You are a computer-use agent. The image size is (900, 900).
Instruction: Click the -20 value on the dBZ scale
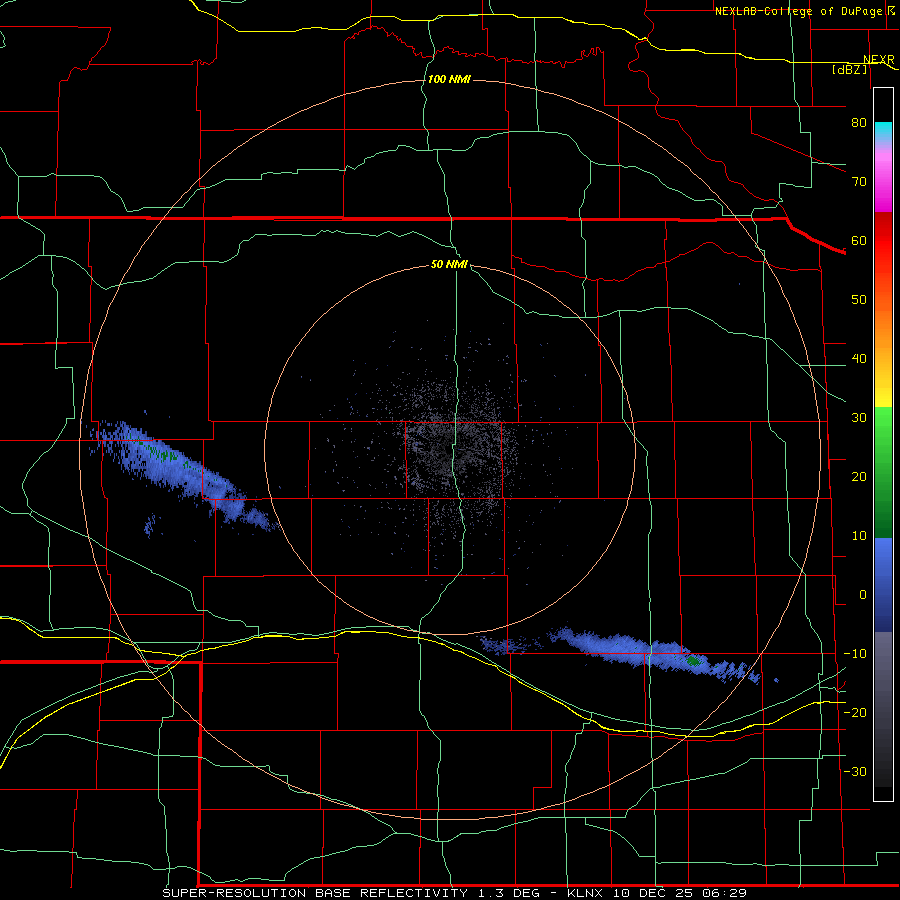[855, 713]
